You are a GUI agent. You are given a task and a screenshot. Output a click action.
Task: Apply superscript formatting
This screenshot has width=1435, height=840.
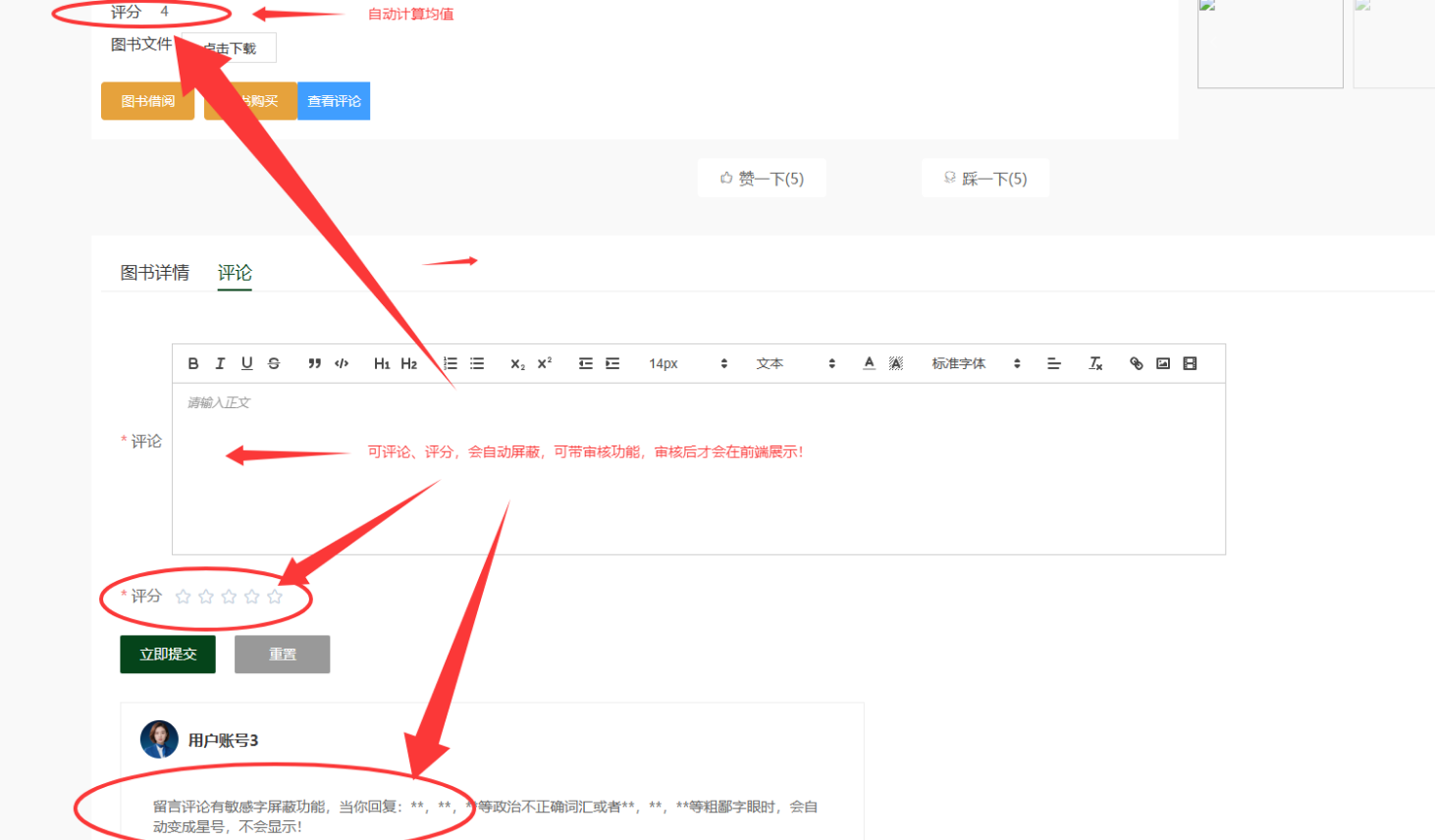(x=545, y=363)
